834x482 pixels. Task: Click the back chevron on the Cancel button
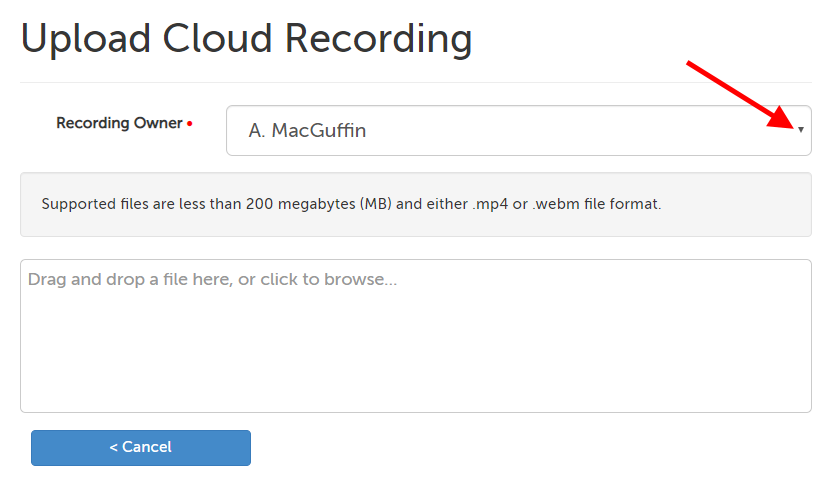tap(113, 447)
